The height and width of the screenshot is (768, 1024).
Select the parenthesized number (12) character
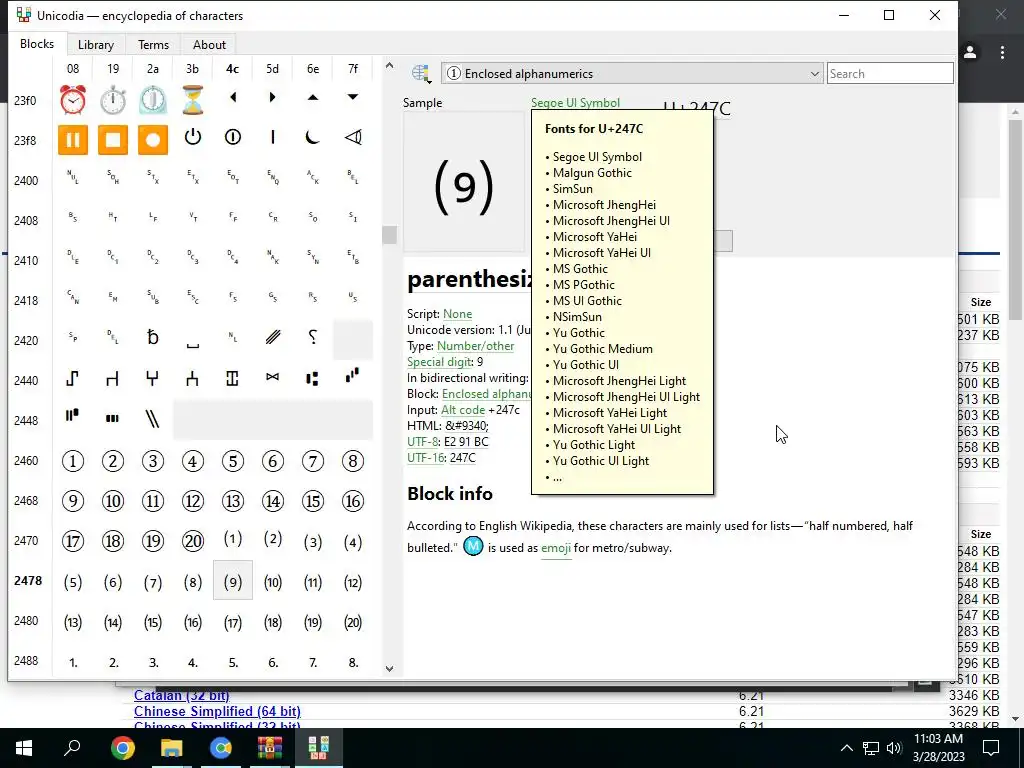[x=353, y=582]
